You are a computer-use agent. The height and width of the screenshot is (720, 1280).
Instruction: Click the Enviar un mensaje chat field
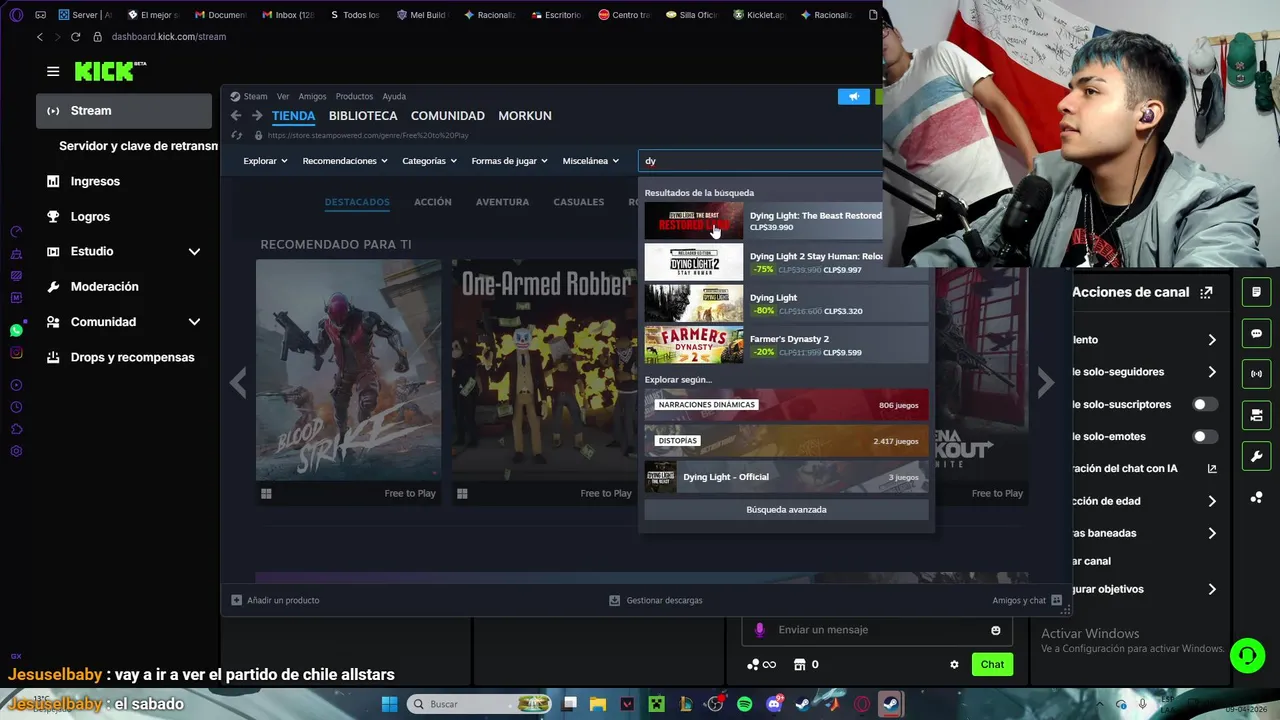click(876, 630)
